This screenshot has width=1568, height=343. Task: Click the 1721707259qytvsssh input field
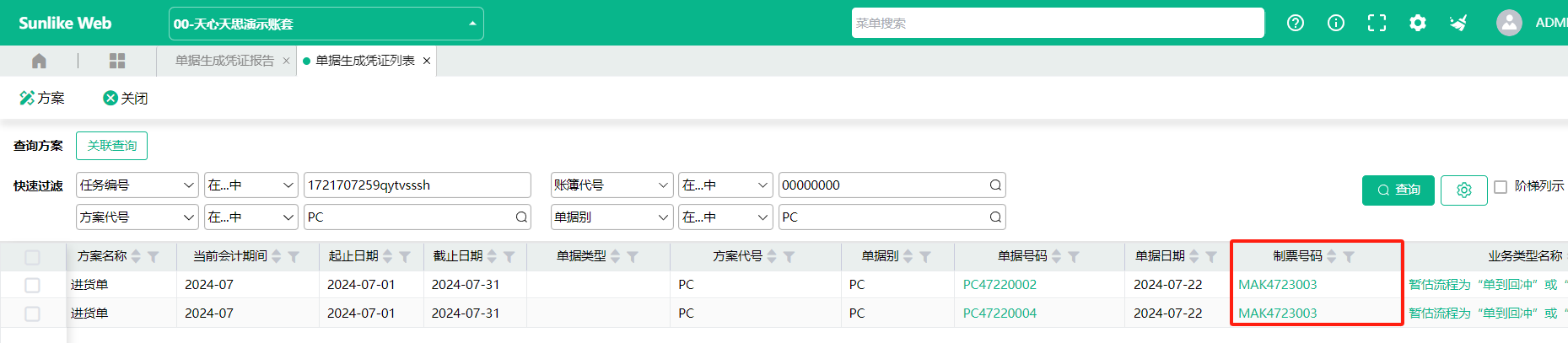coord(417,185)
